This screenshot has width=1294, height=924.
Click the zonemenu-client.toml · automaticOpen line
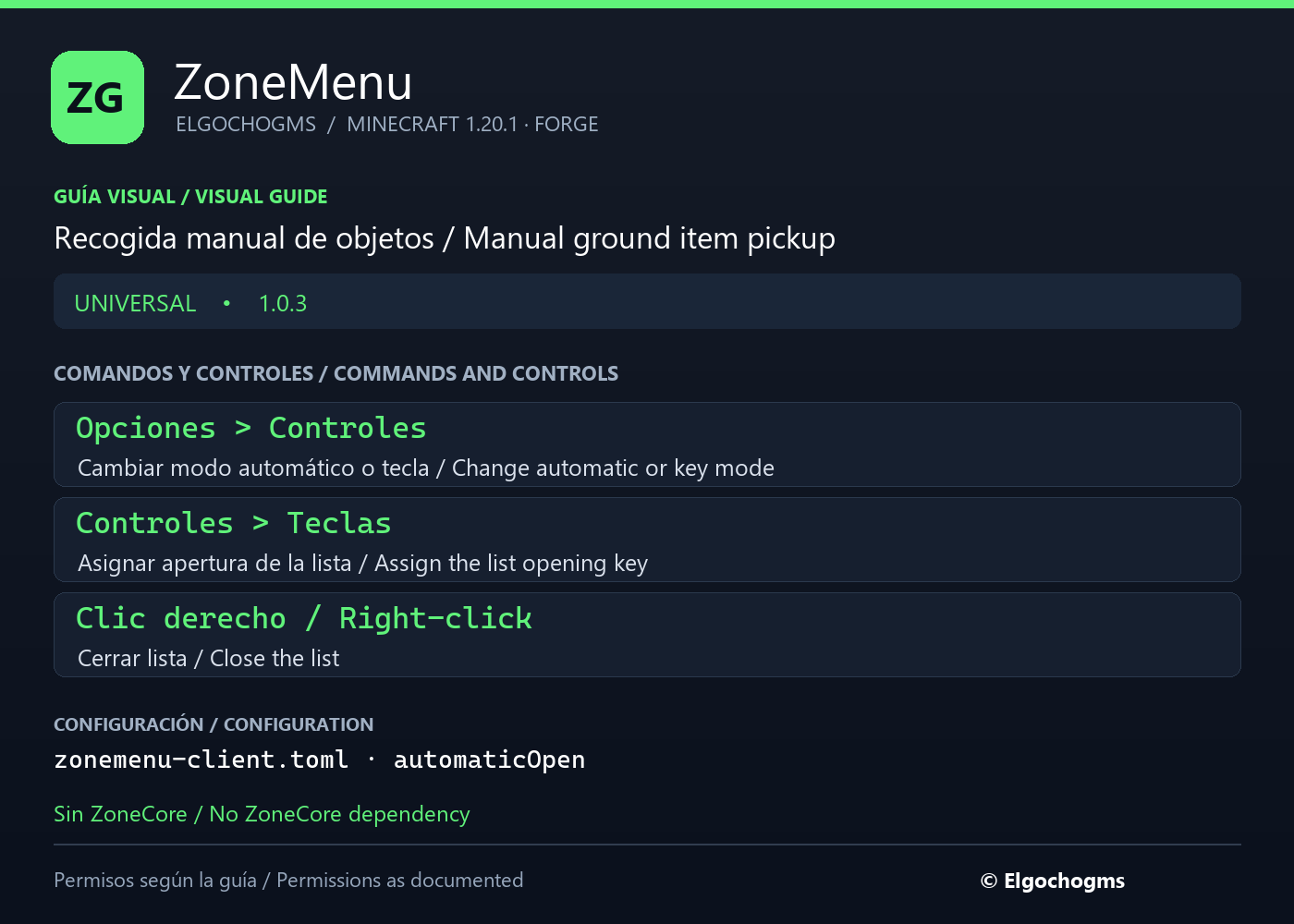pos(319,760)
